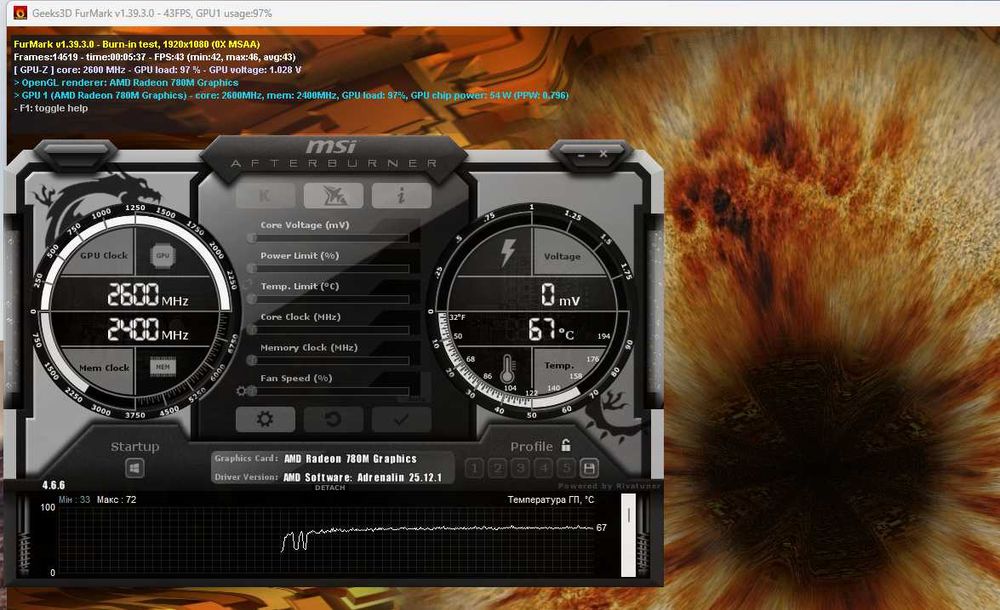Adjust the Power Limit slider handle

pyautogui.click(x=252, y=269)
